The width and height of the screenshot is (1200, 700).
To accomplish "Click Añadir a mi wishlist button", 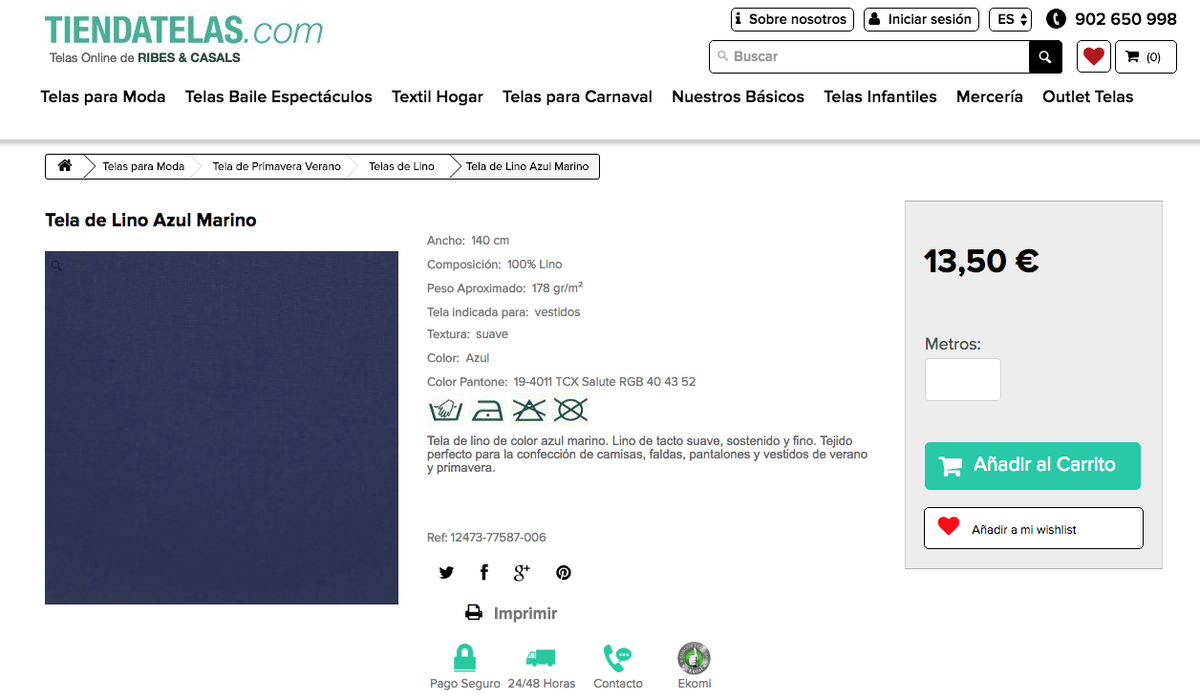I will (1034, 528).
